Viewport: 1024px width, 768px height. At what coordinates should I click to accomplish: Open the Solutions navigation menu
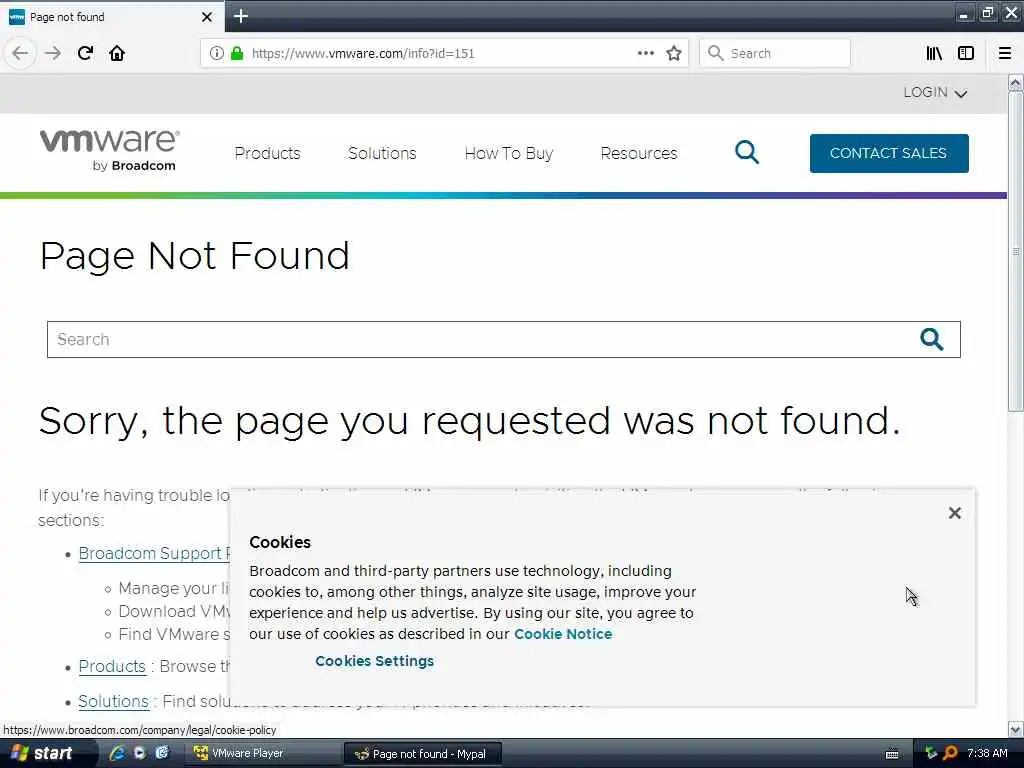click(382, 153)
